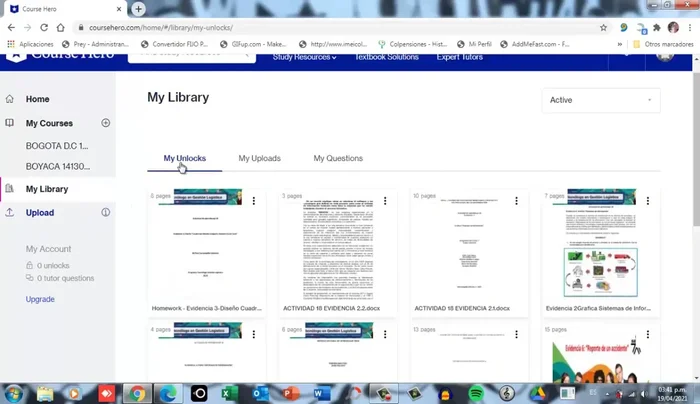Viewport: 700px width, 404px height.
Task: Click the Windows Start button
Action: click(13, 394)
